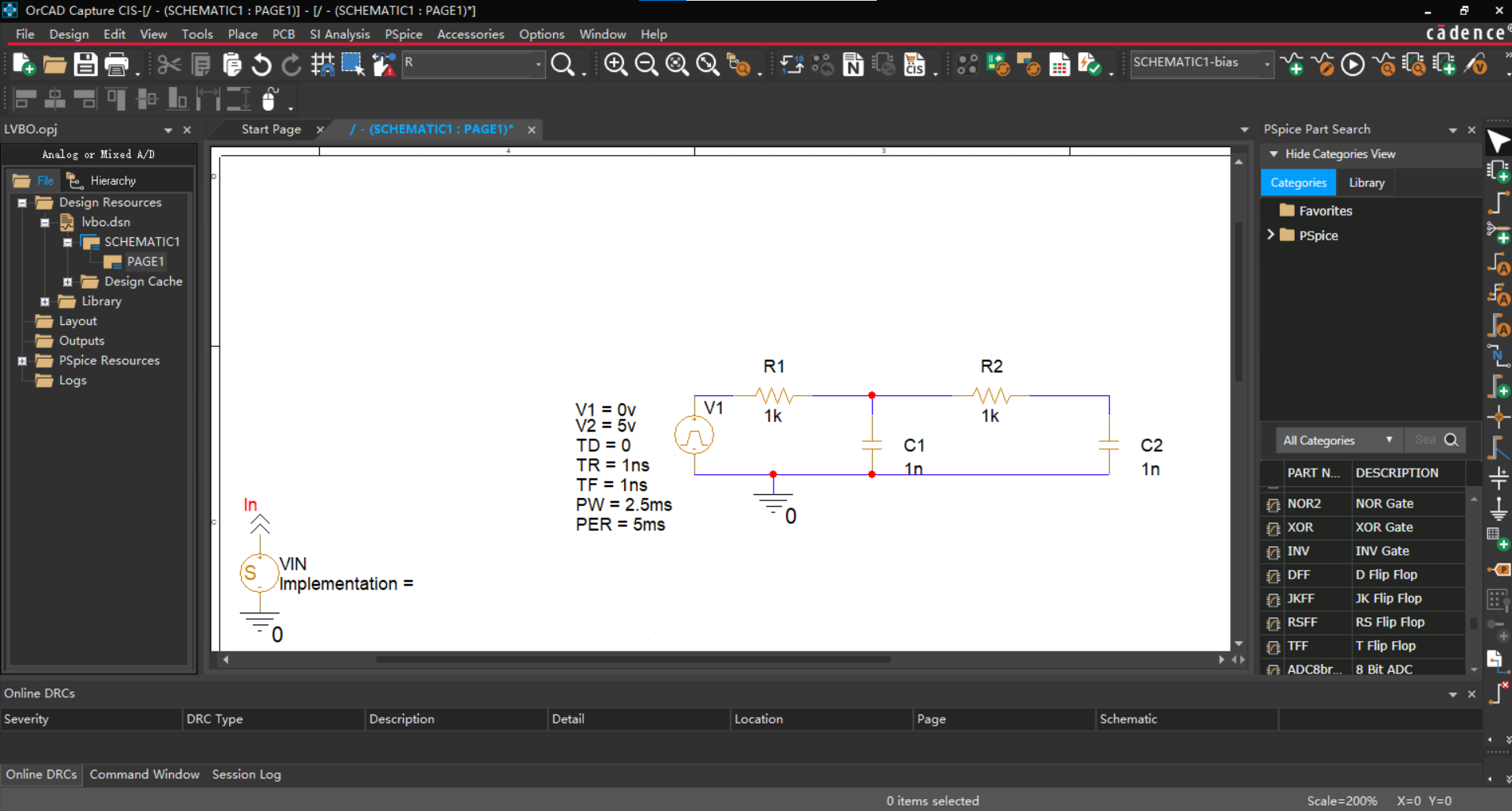Click the magnifier search icon beside part box
Image resolution: width=1512 pixels, height=811 pixels.
pyautogui.click(x=562, y=64)
